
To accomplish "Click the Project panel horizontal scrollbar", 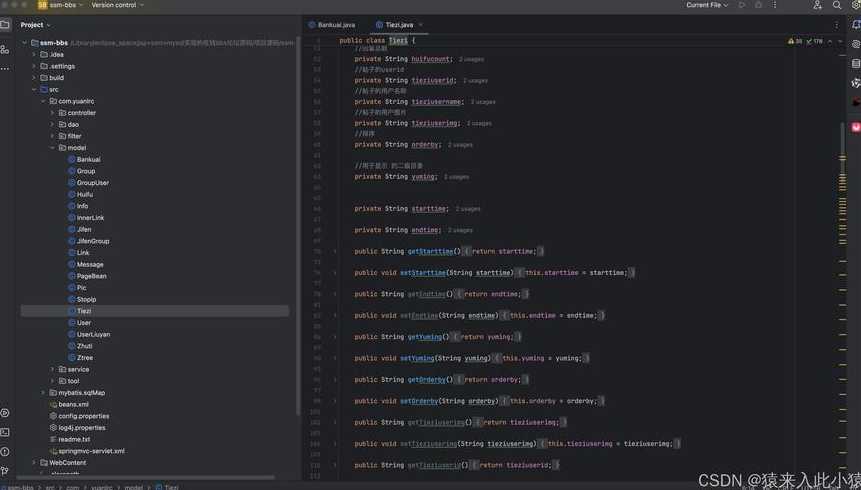I will pos(146,477).
